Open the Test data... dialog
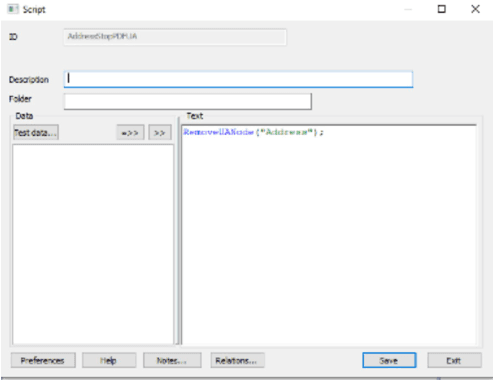Viewport: 494px width, 380px height. tap(36, 132)
